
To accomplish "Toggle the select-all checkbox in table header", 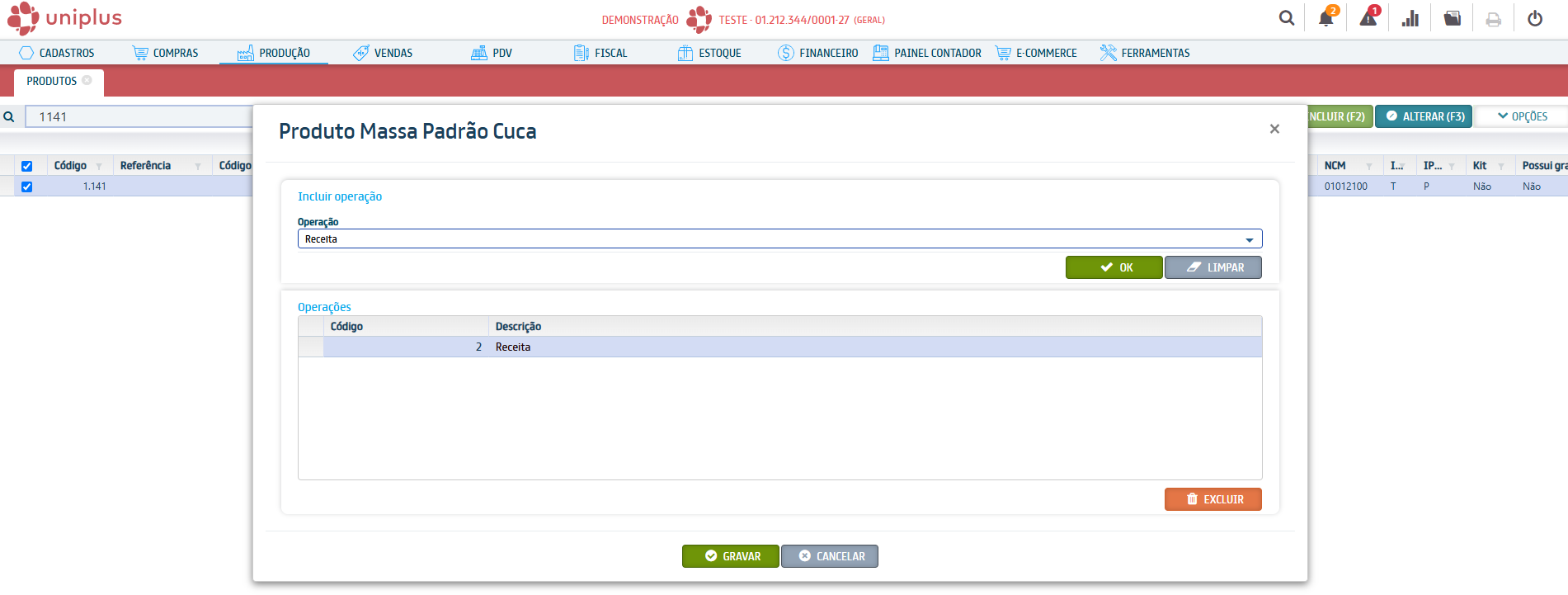I will (x=26, y=166).
